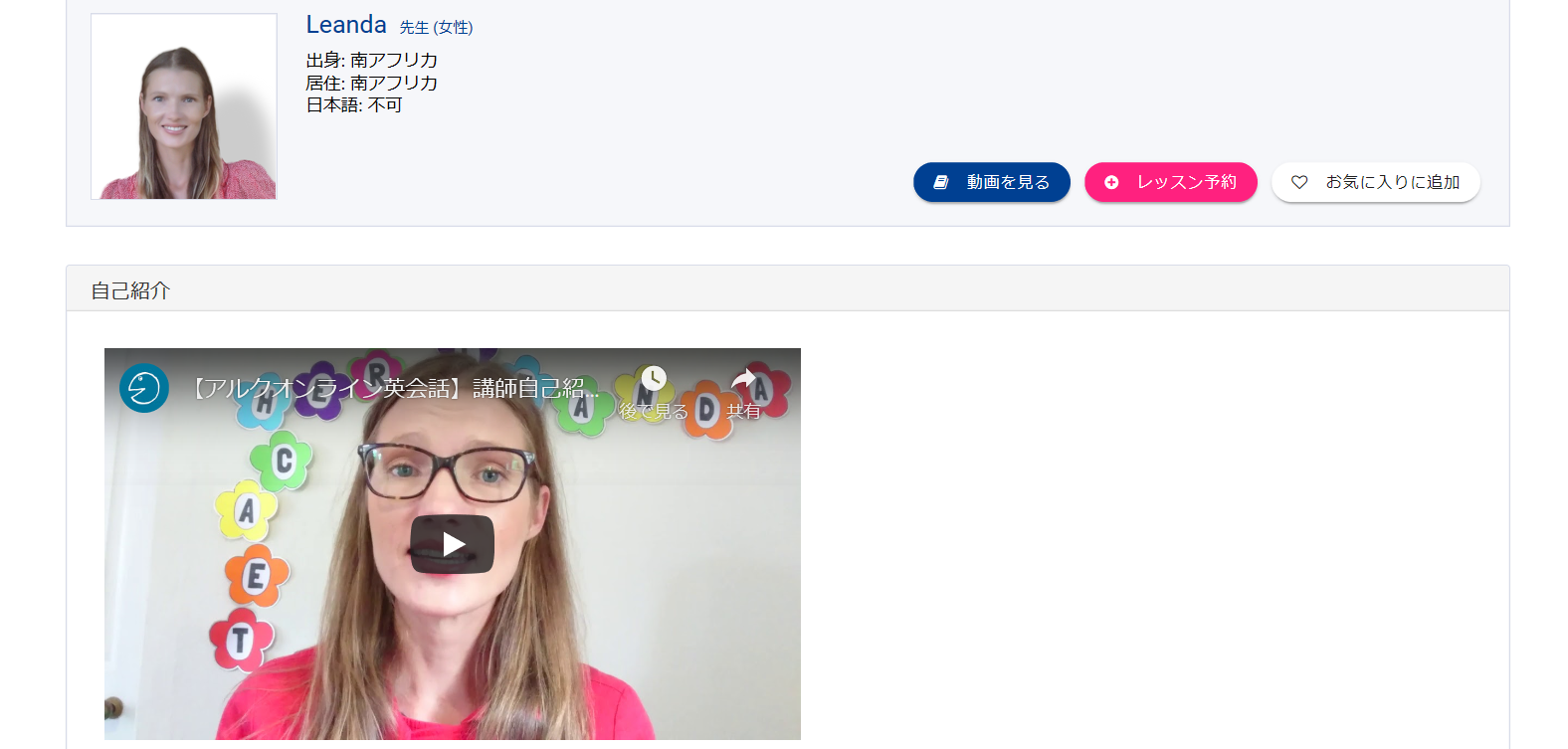Image resolution: width=1568 pixels, height=749 pixels.
Task: Click the Leanda teacher name link
Action: tap(346, 25)
